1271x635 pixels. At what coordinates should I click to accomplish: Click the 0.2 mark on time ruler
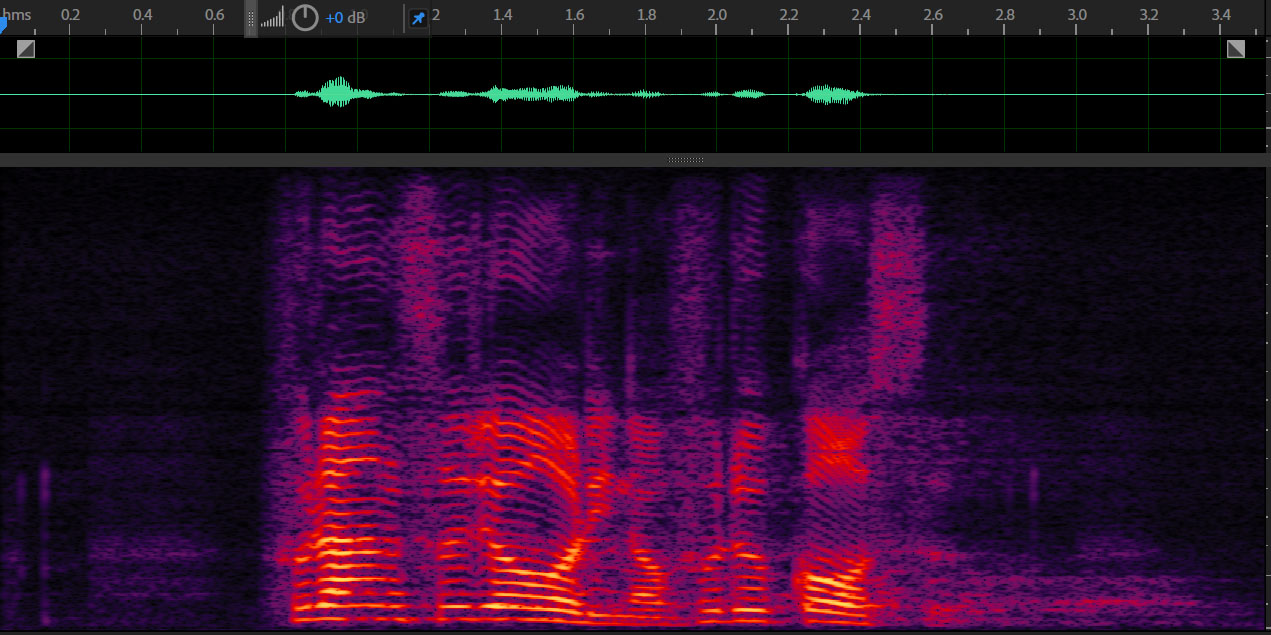click(x=70, y=15)
